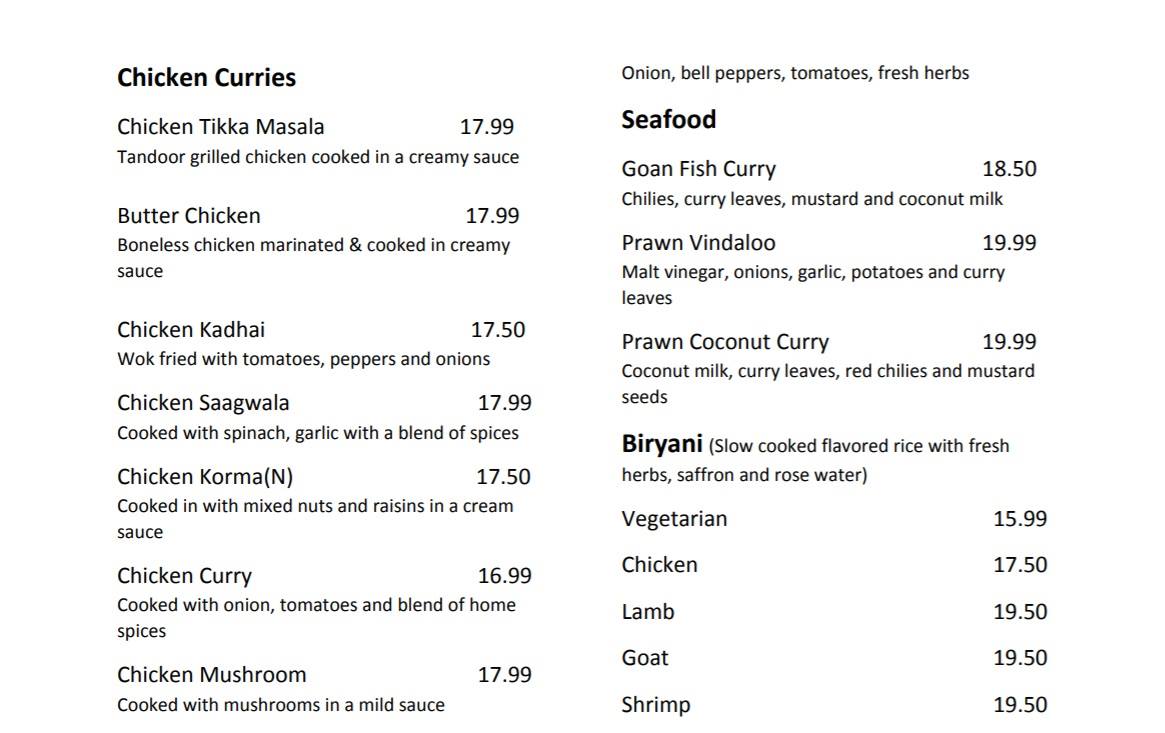Click the bold Biryani heading
Image resolution: width=1165 pixels, height=733 pixels.
tap(662, 444)
